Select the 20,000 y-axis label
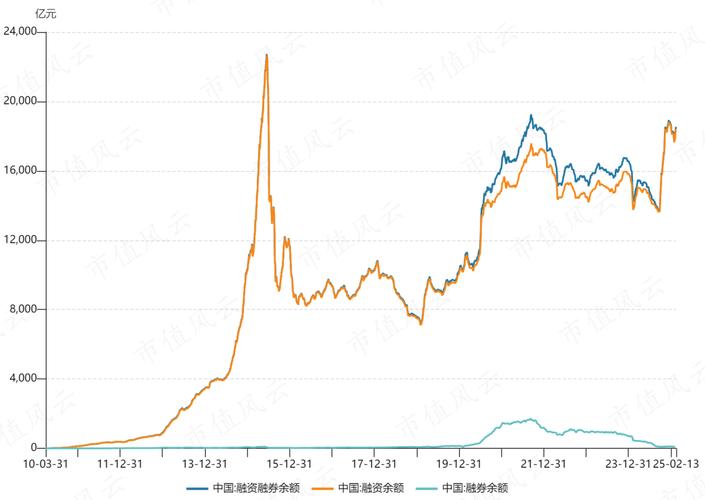The height and width of the screenshot is (500, 705). coord(21,101)
